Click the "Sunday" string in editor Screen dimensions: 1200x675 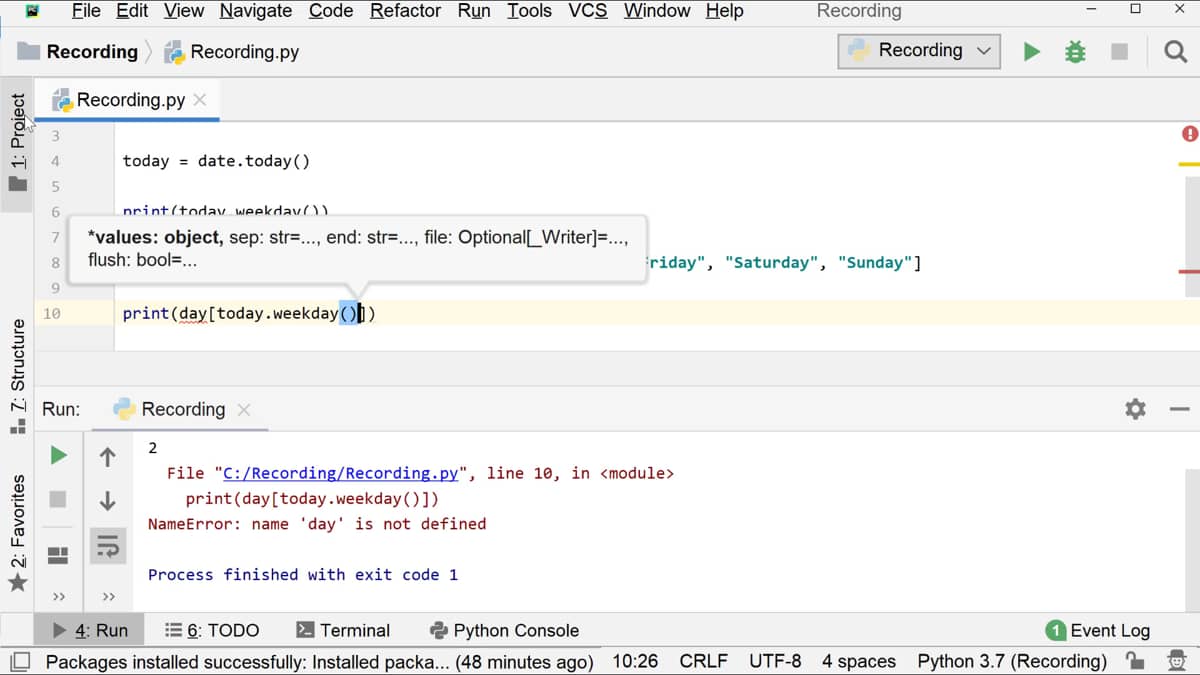pyautogui.click(x=875, y=263)
